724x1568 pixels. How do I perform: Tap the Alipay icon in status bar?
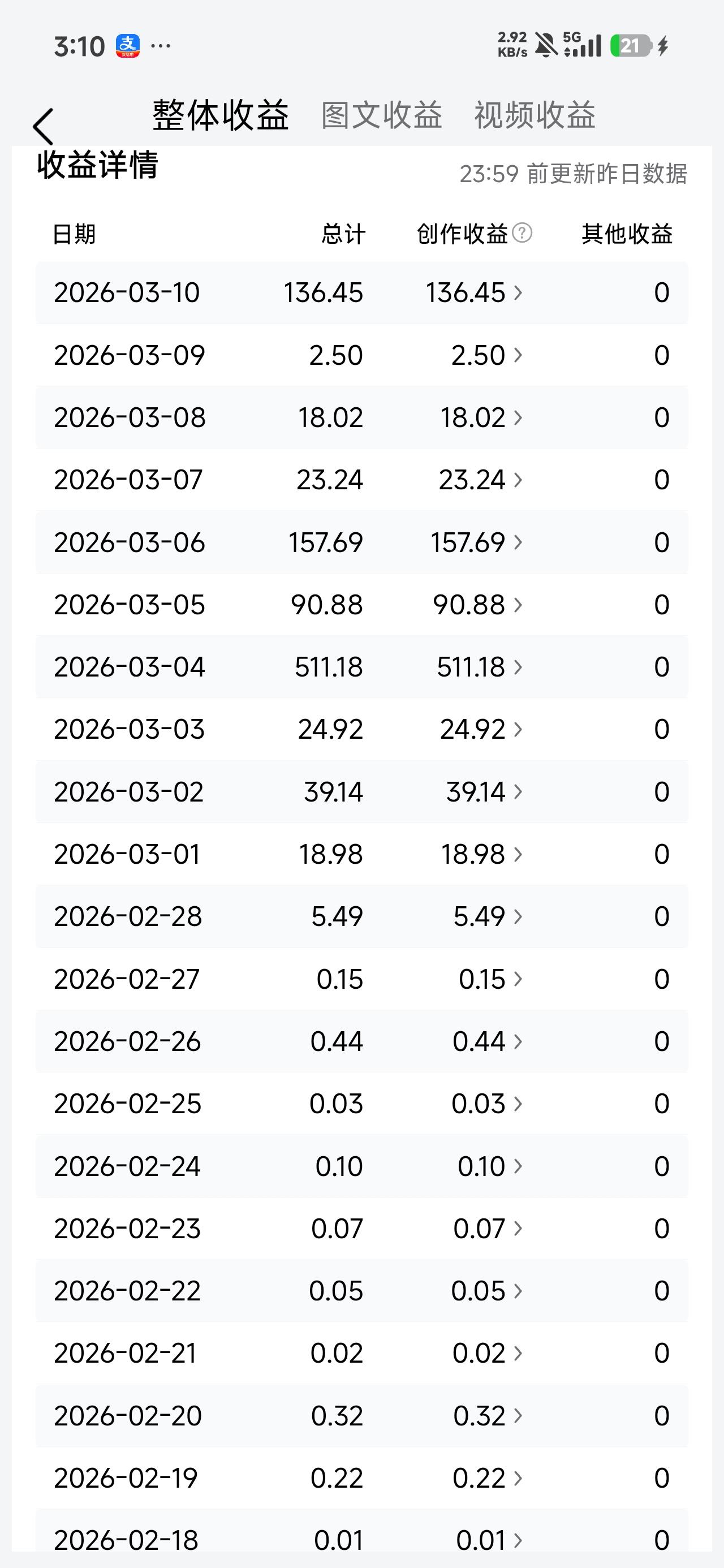coord(128,46)
